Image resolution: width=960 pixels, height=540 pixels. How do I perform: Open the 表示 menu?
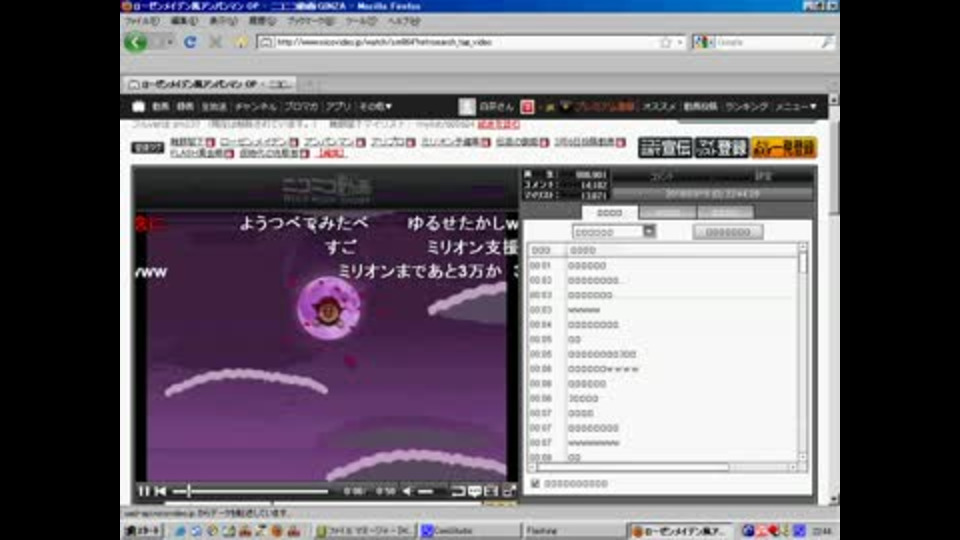[x=223, y=21]
